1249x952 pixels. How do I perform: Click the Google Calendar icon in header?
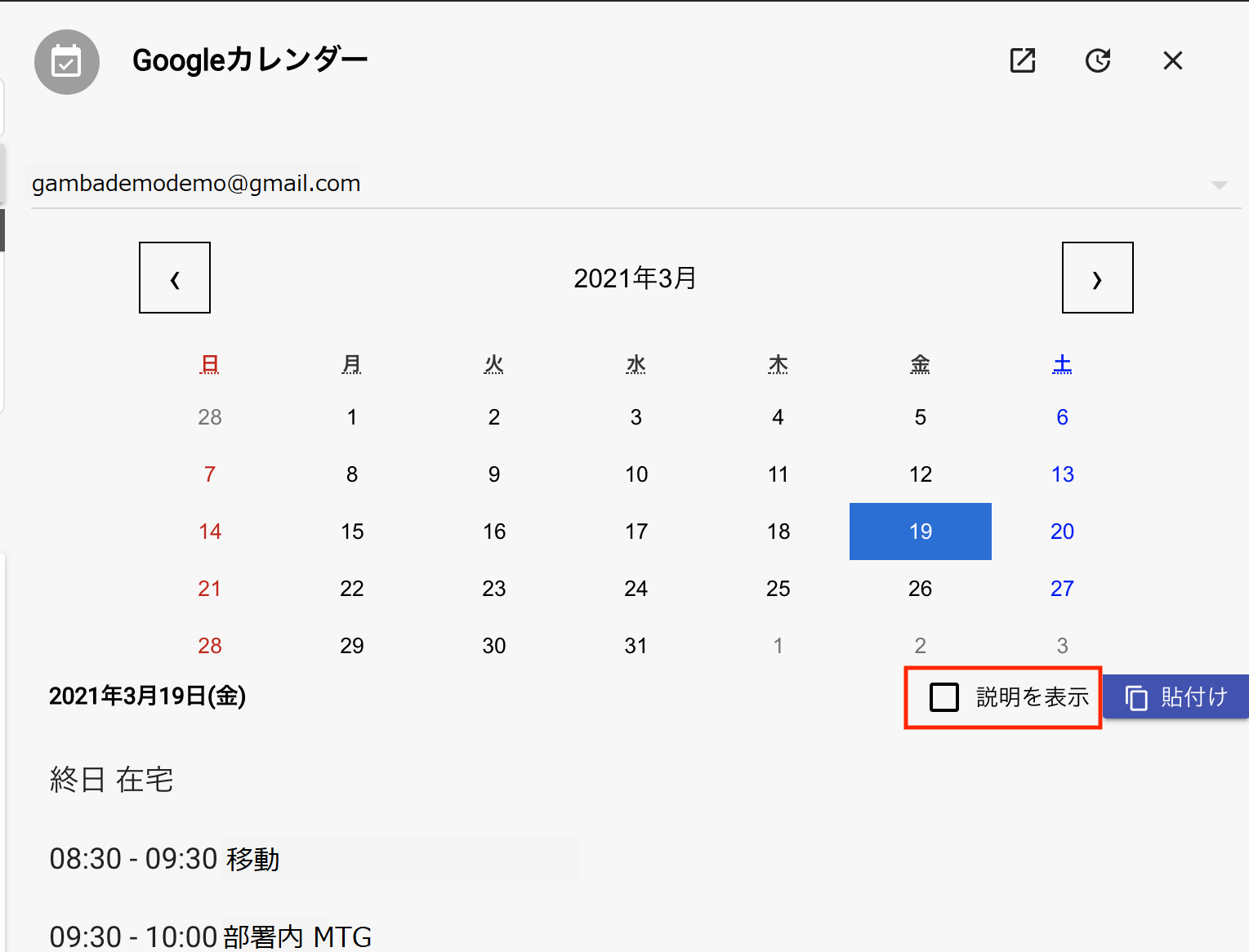(67, 62)
